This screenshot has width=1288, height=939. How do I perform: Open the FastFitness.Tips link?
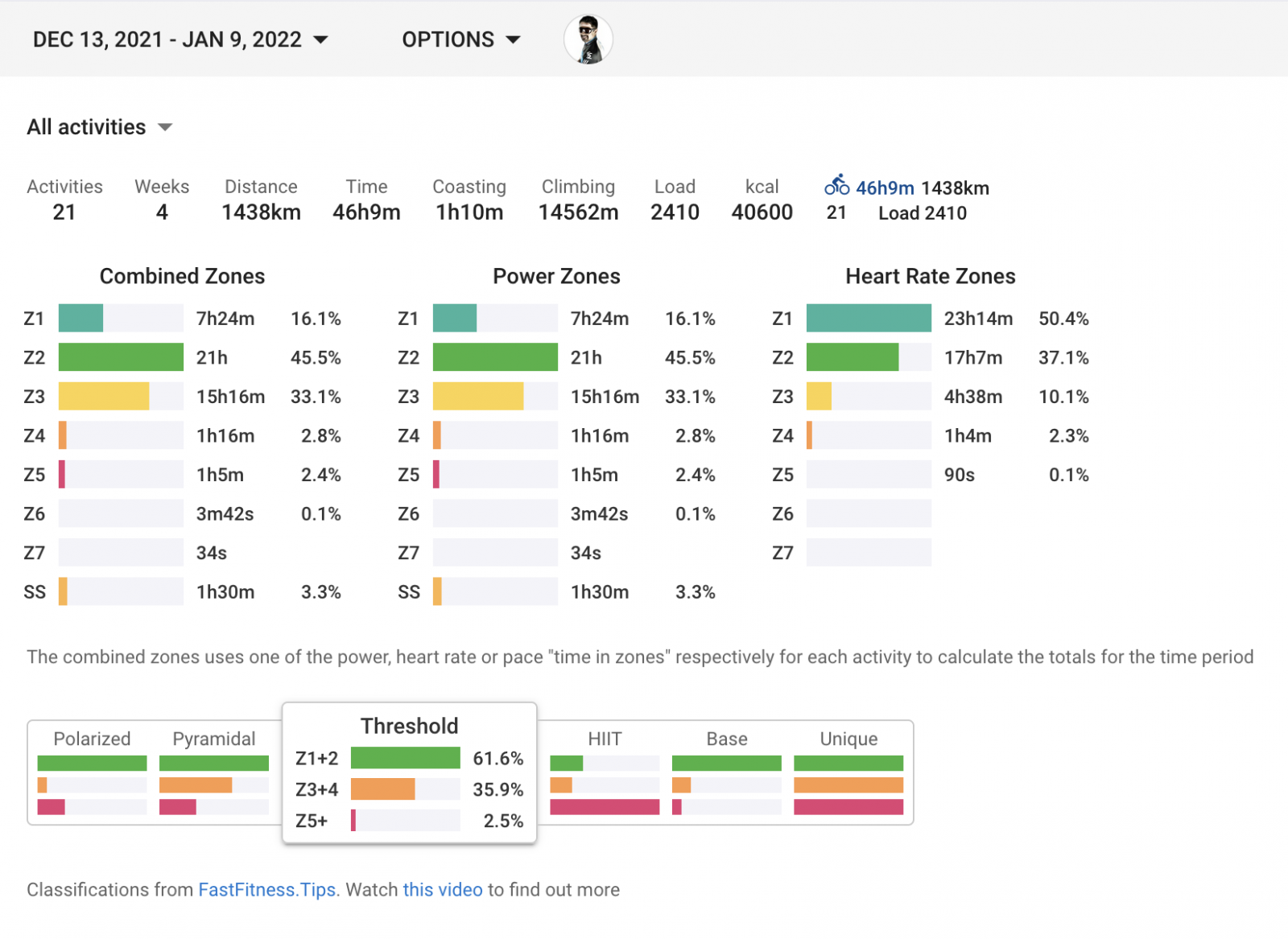pyautogui.click(x=267, y=890)
